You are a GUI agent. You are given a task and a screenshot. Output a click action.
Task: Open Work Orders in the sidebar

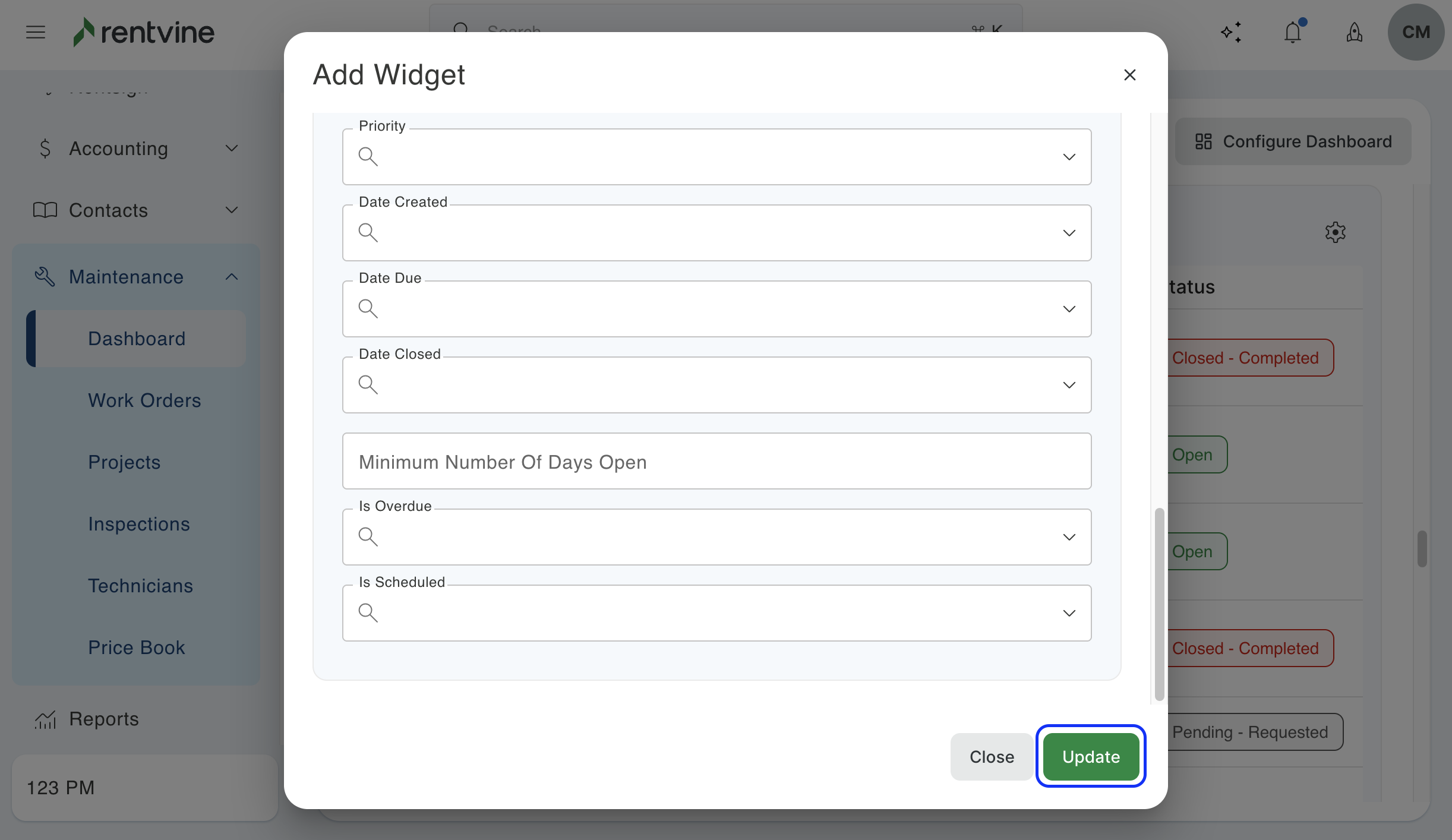[144, 400]
